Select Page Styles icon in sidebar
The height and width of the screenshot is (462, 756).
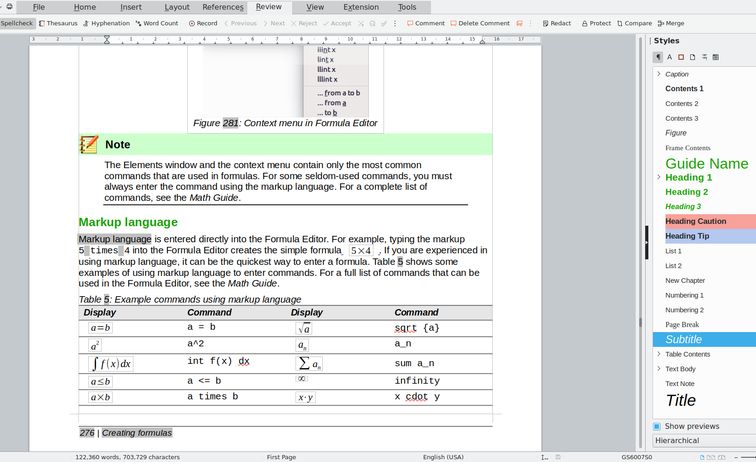coord(693,57)
